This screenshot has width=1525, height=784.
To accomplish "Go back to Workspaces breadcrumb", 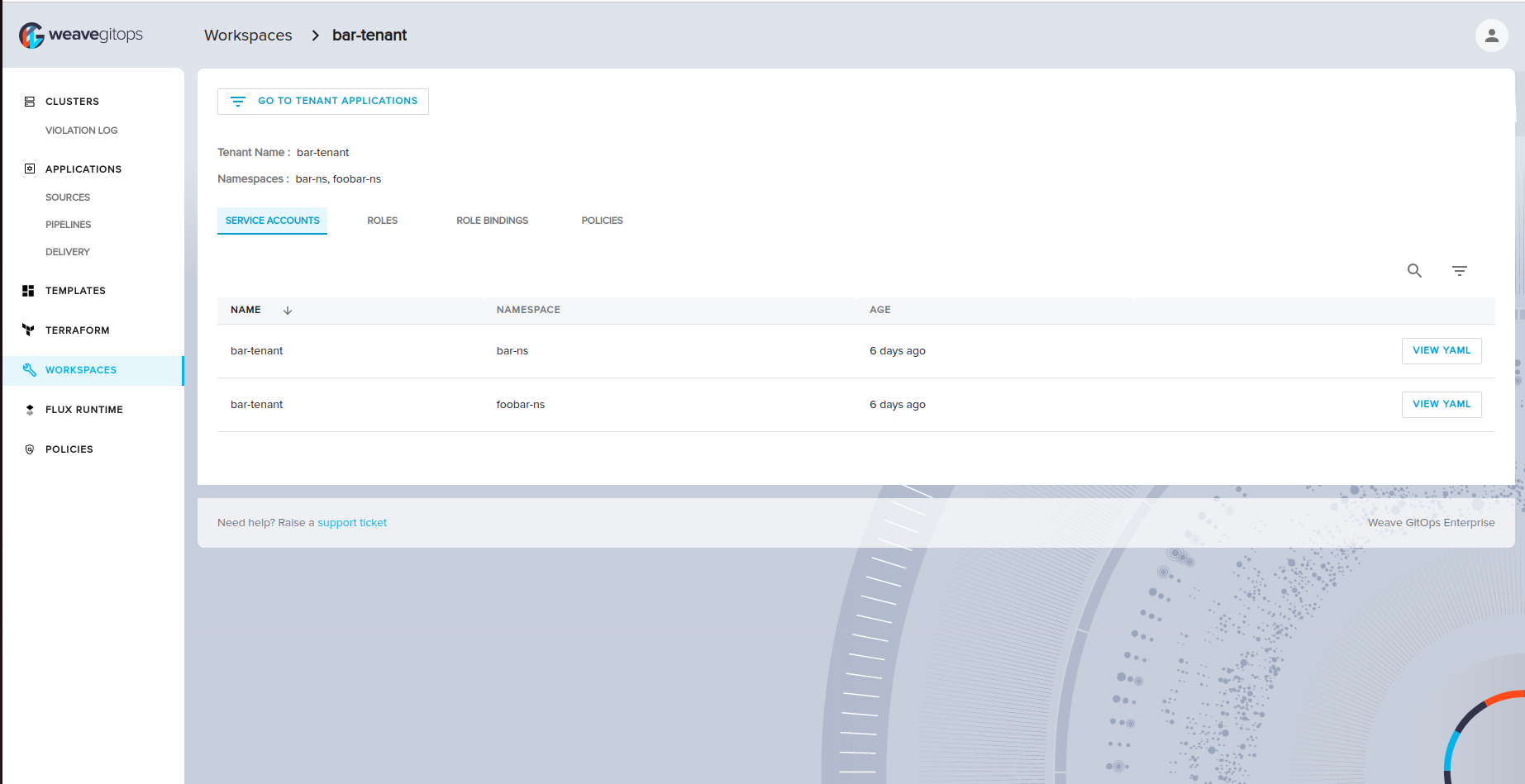I will click(x=248, y=36).
